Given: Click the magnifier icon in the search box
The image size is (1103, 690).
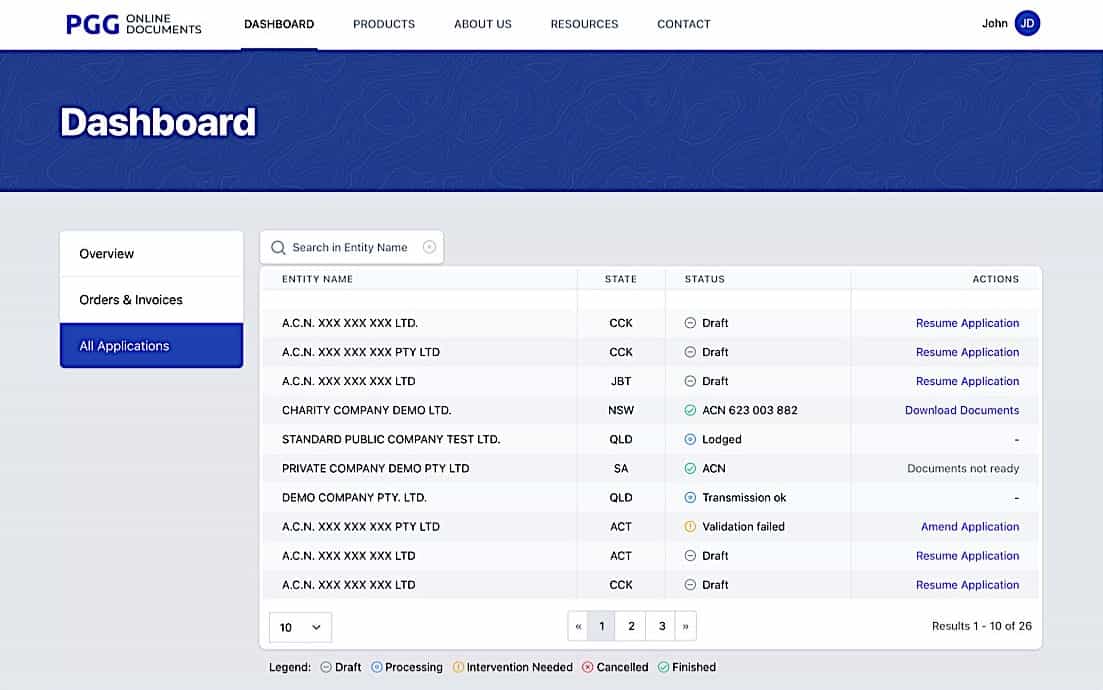Looking at the screenshot, I should [x=277, y=246].
